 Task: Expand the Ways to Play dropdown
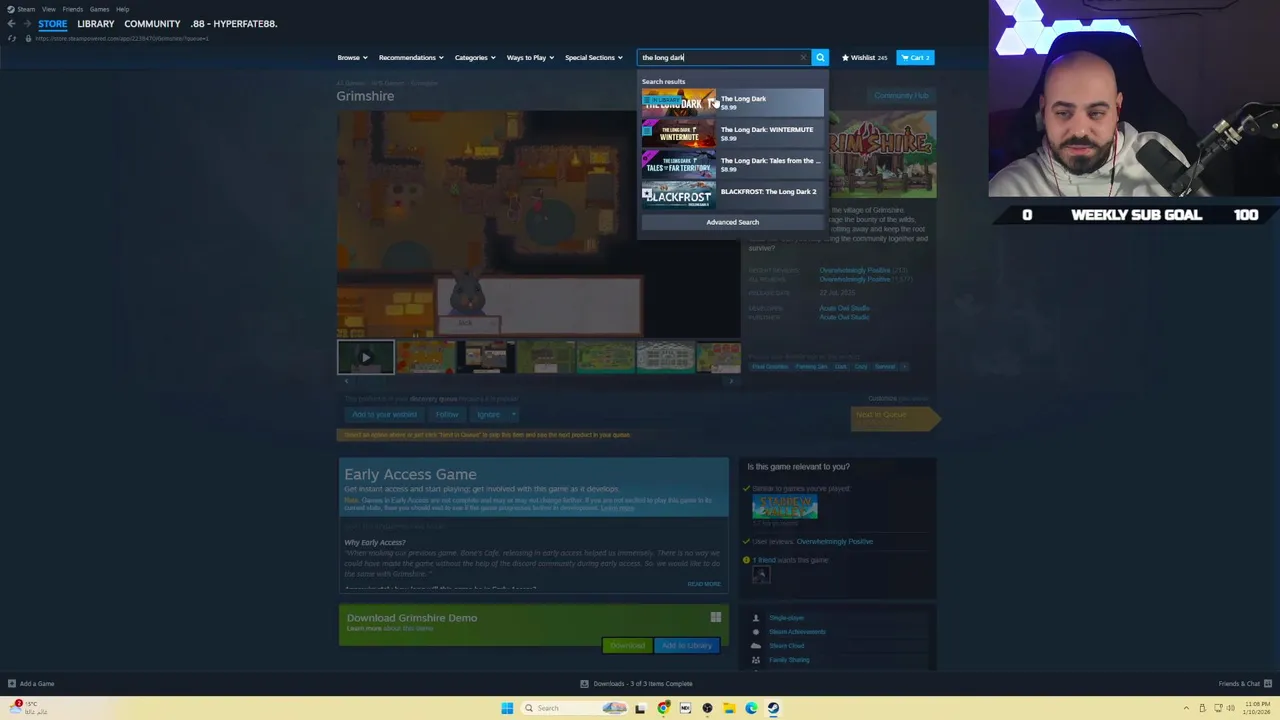[x=530, y=57]
